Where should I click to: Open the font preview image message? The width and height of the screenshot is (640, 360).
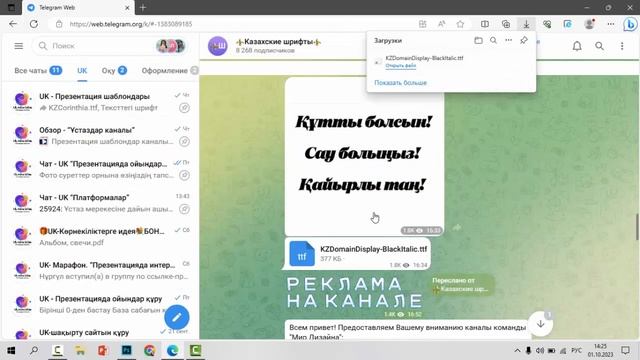(x=364, y=157)
